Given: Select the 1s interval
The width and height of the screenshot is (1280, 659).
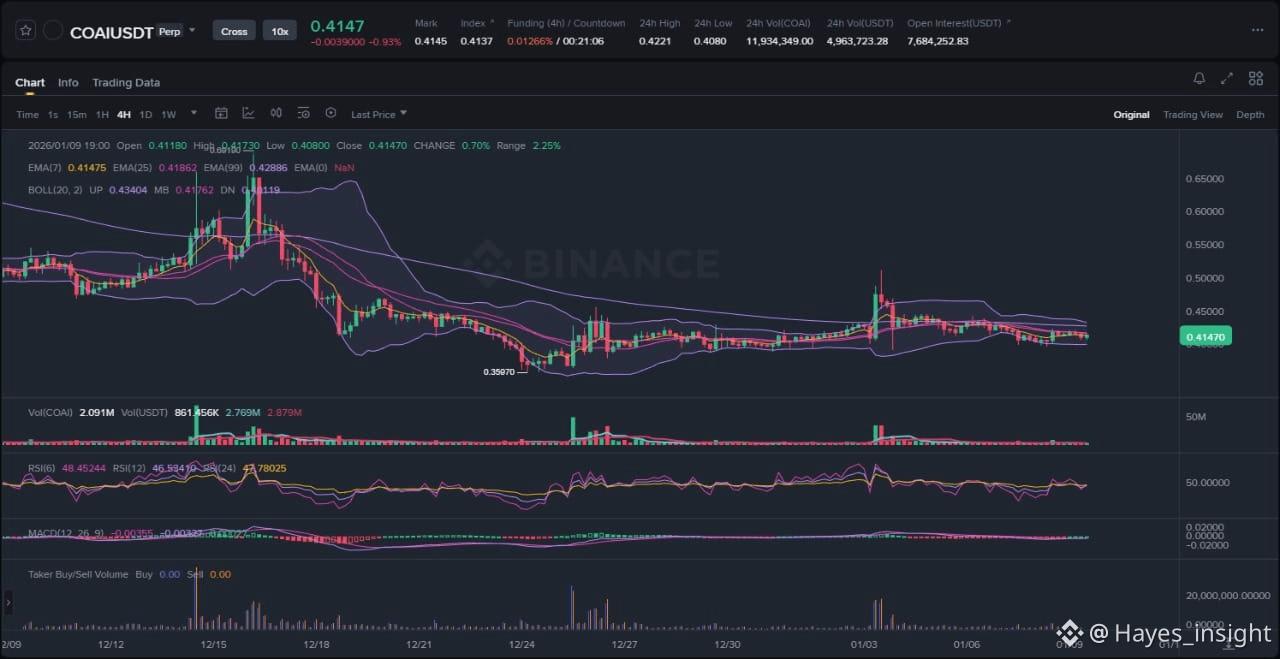Looking at the screenshot, I should (53, 115).
